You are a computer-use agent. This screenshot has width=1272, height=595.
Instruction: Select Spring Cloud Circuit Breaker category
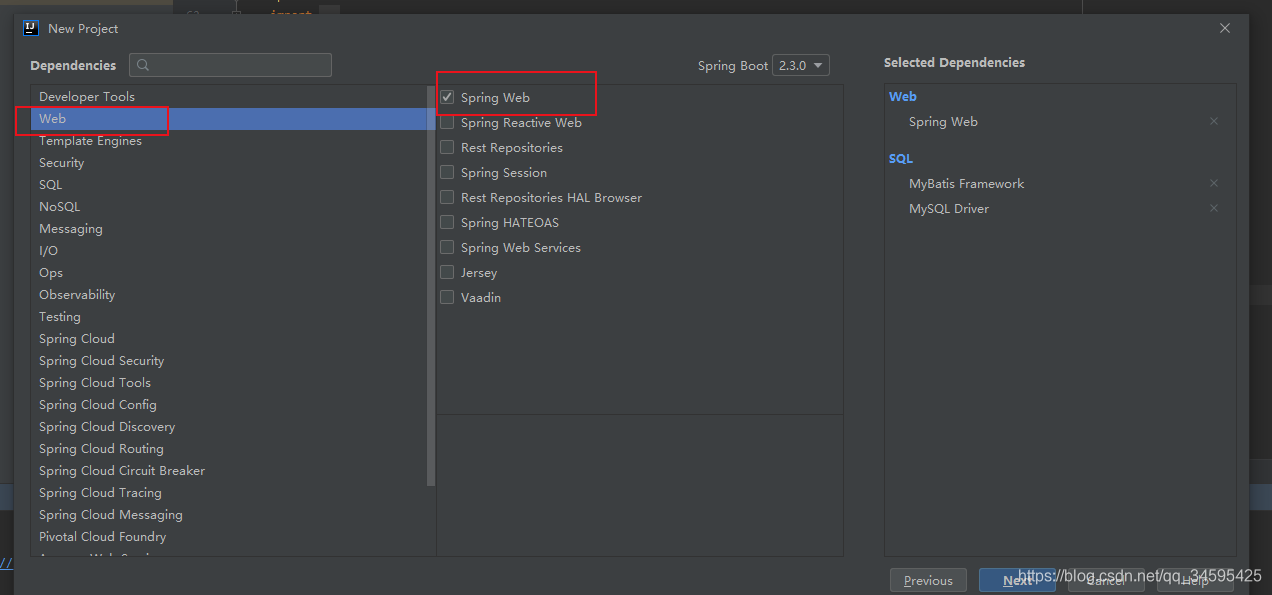[228, 470]
